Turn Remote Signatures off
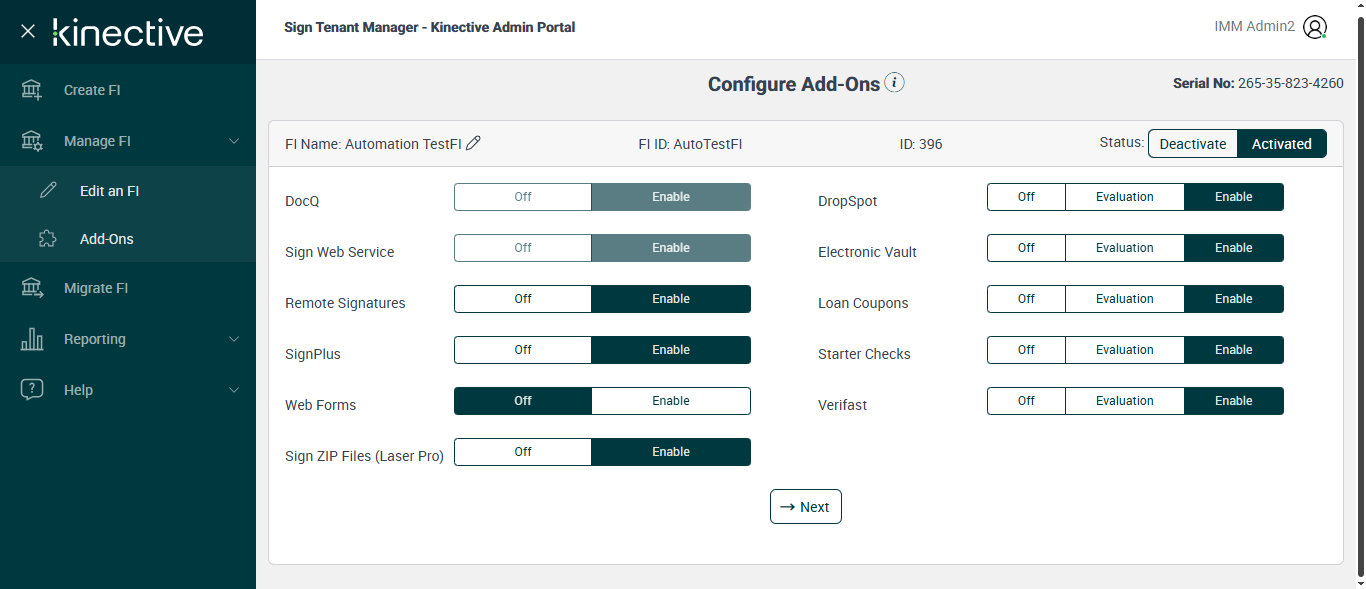Viewport: 1366px width, 589px height. pyautogui.click(x=523, y=299)
